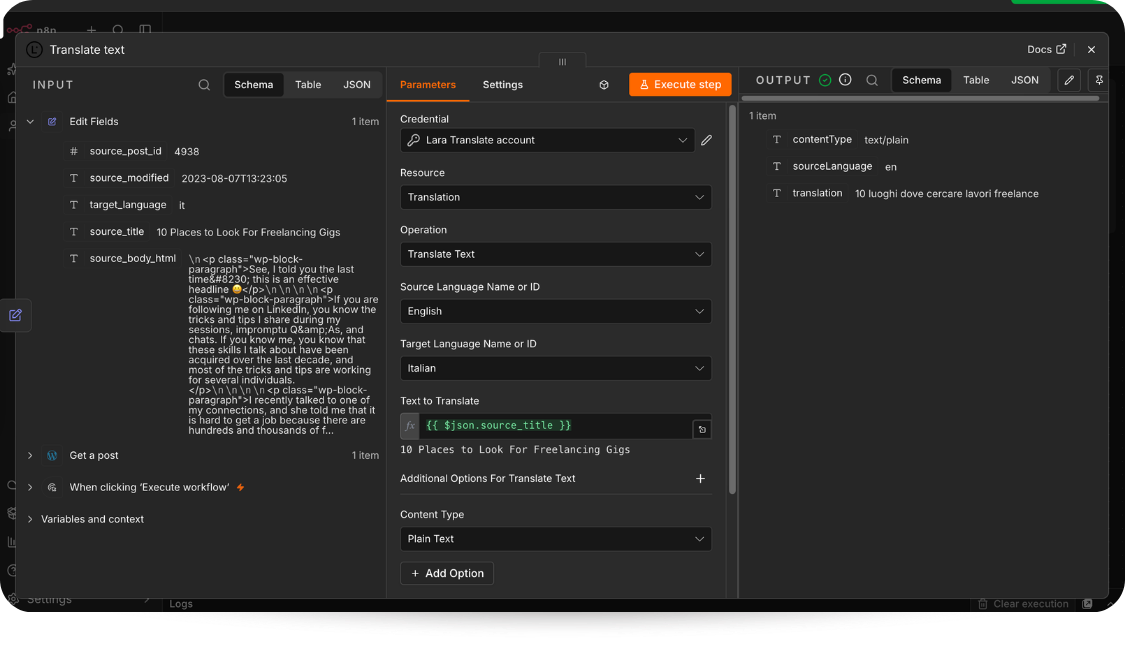The image size is (1125, 648).
Task: Open the Docs link
Action: (x=1047, y=50)
